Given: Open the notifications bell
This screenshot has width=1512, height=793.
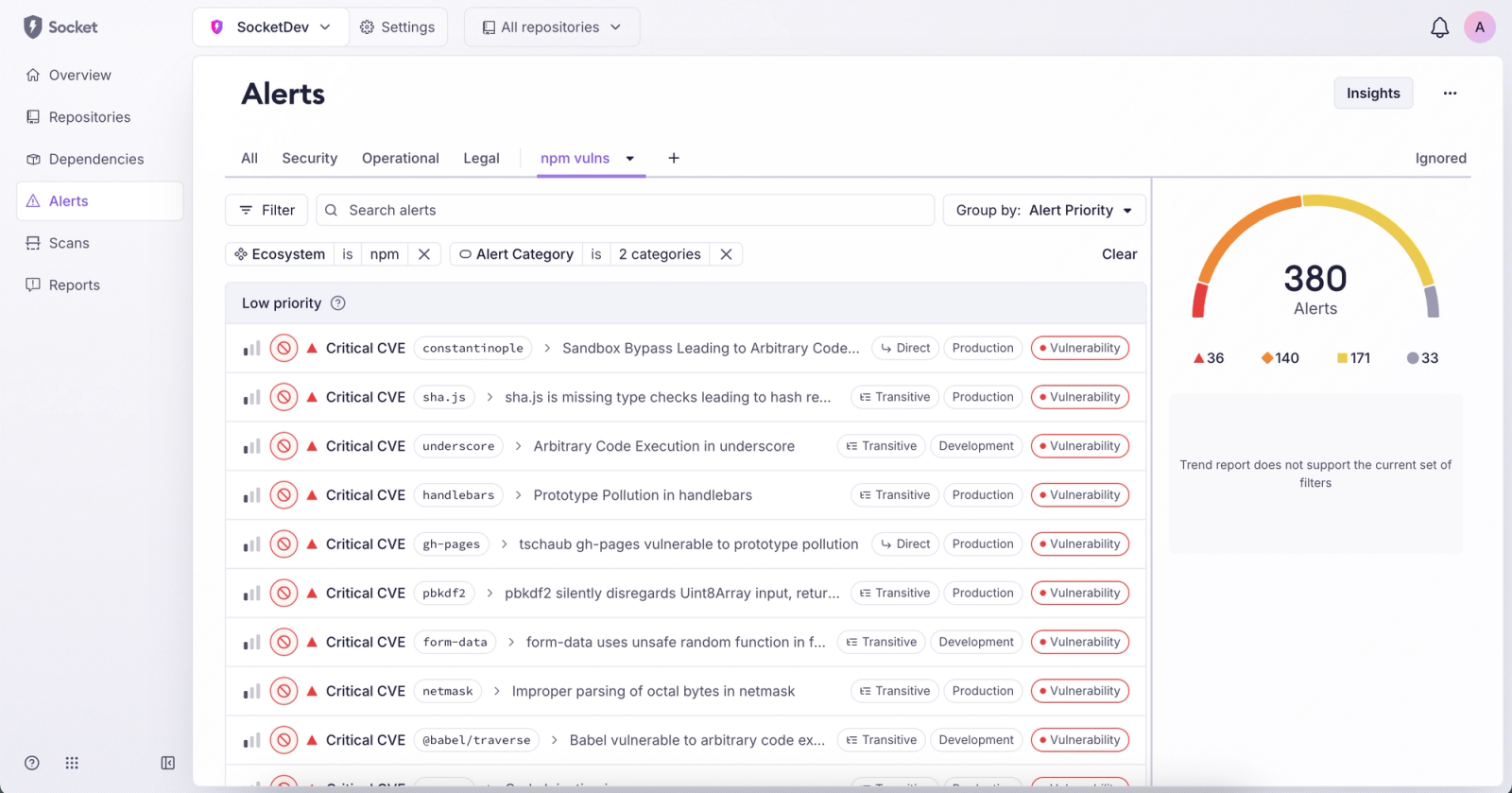Looking at the screenshot, I should click(1439, 27).
